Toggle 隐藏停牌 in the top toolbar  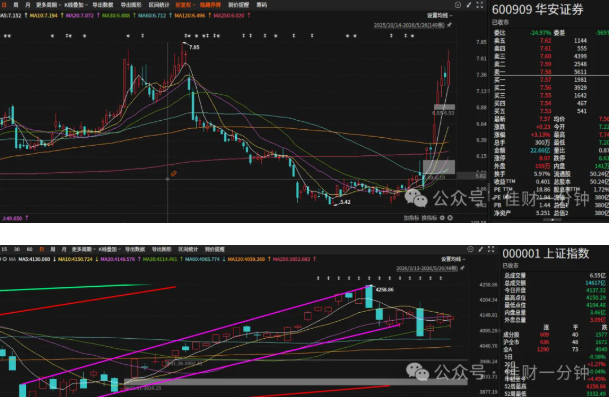210,5
